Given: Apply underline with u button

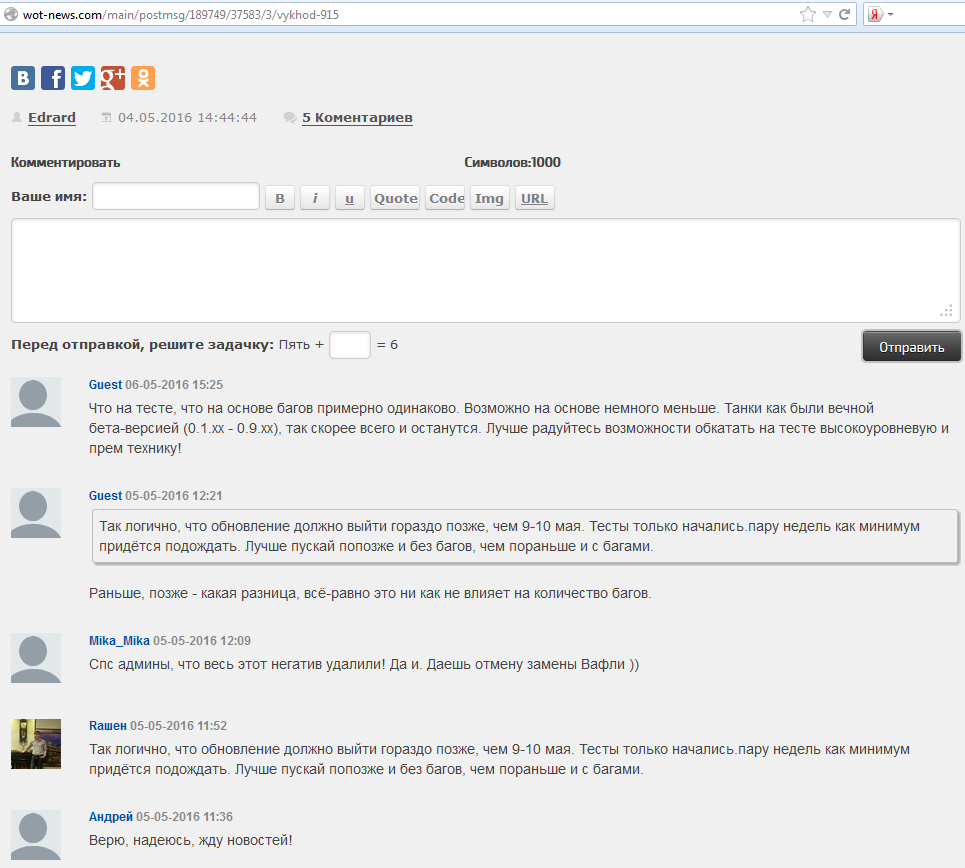Looking at the screenshot, I should 350,198.
